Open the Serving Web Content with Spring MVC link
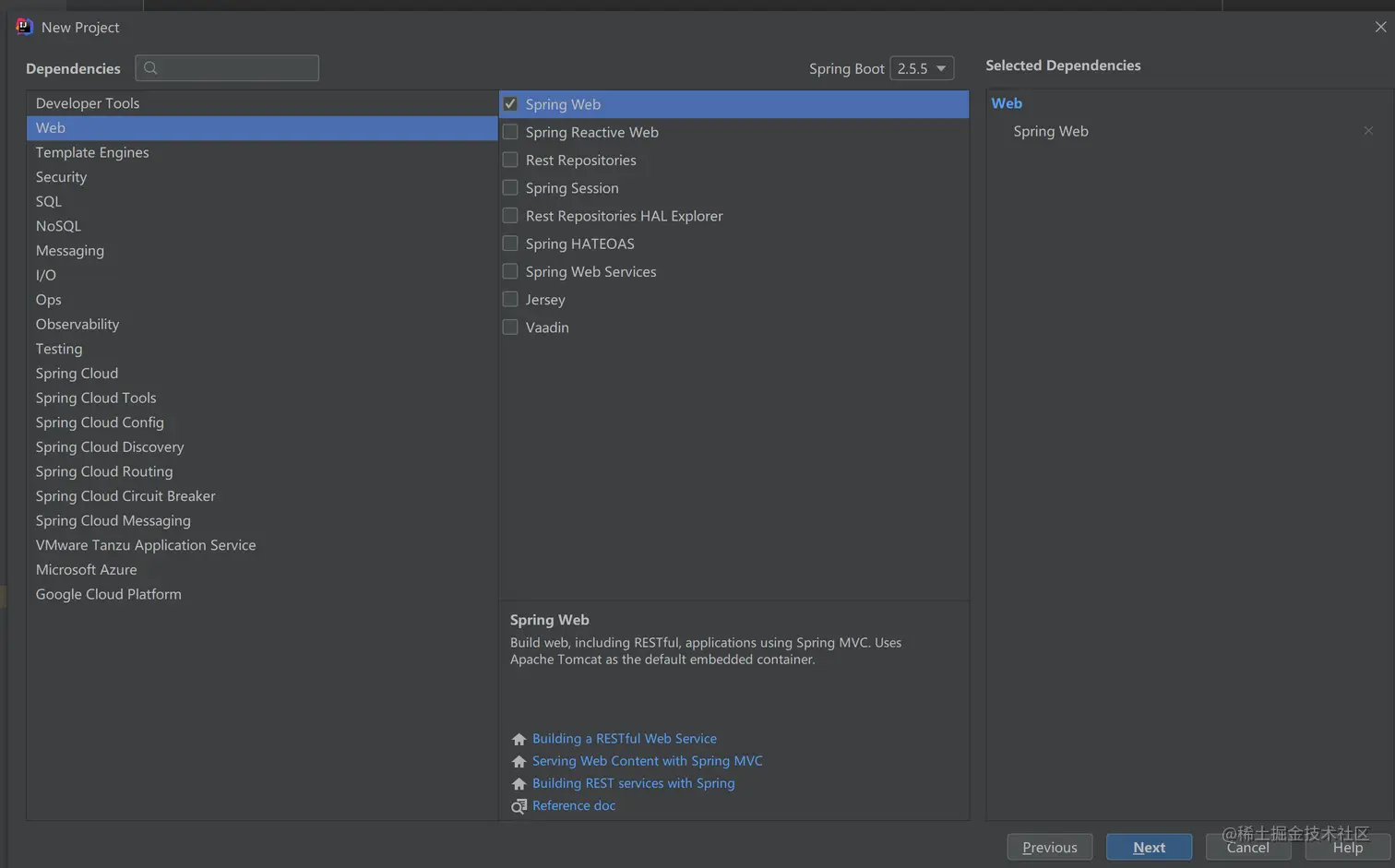This screenshot has height=868, width=1395. point(647,761)
